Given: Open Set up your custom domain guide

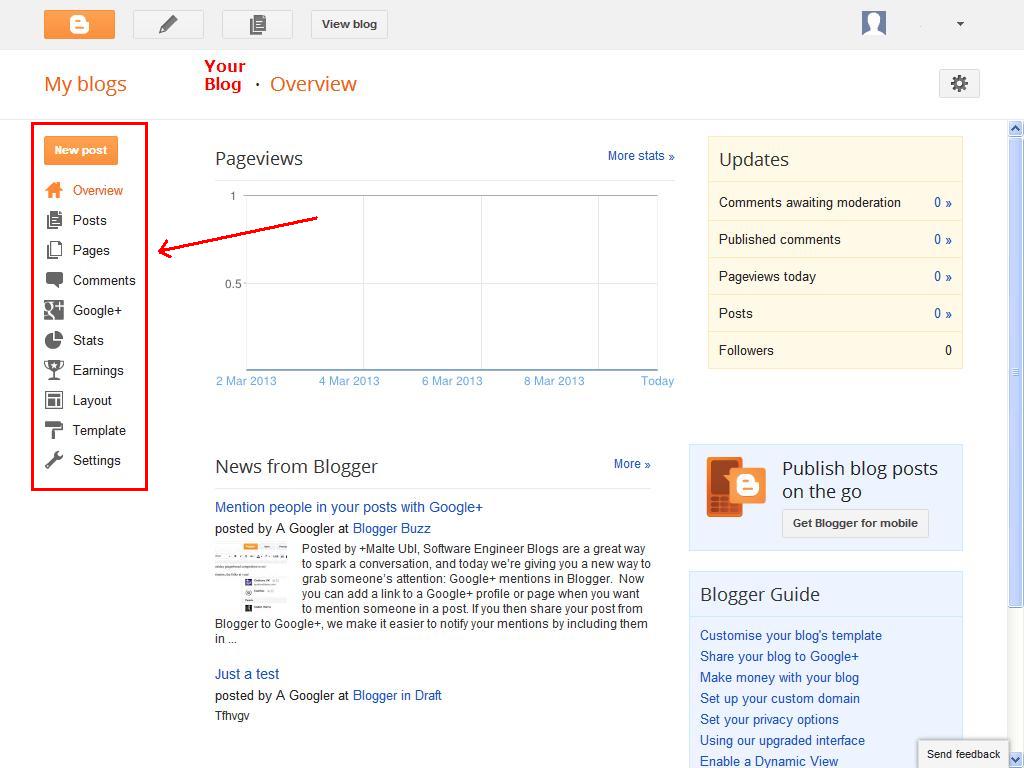Looking at the screenshot, I should click(x=780, y=699).
